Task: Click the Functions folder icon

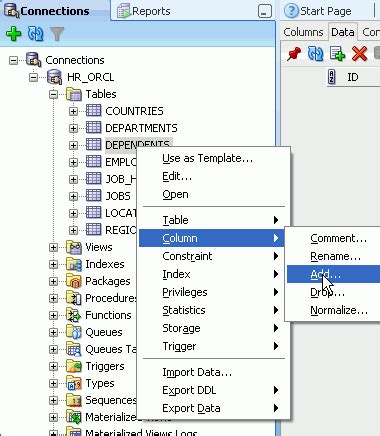Action: coord(74,315)
